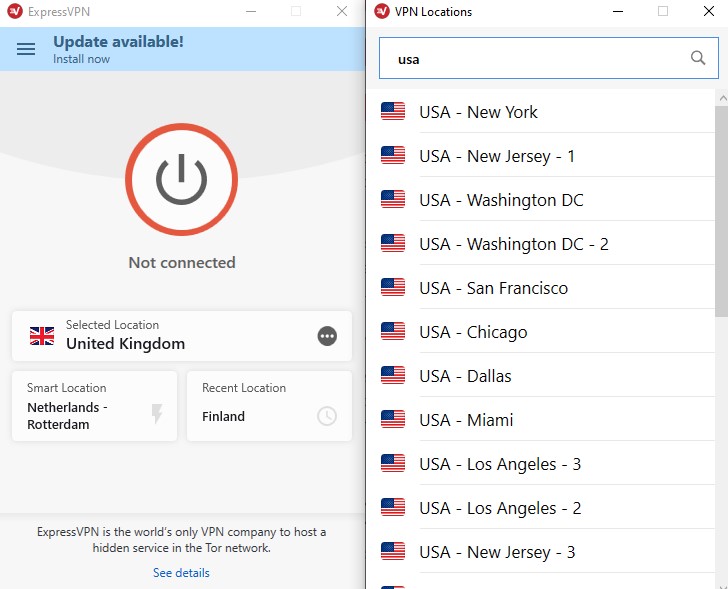Click Install now update link
The height and width of the screenshot is (589, 728).
pos(81,59)
